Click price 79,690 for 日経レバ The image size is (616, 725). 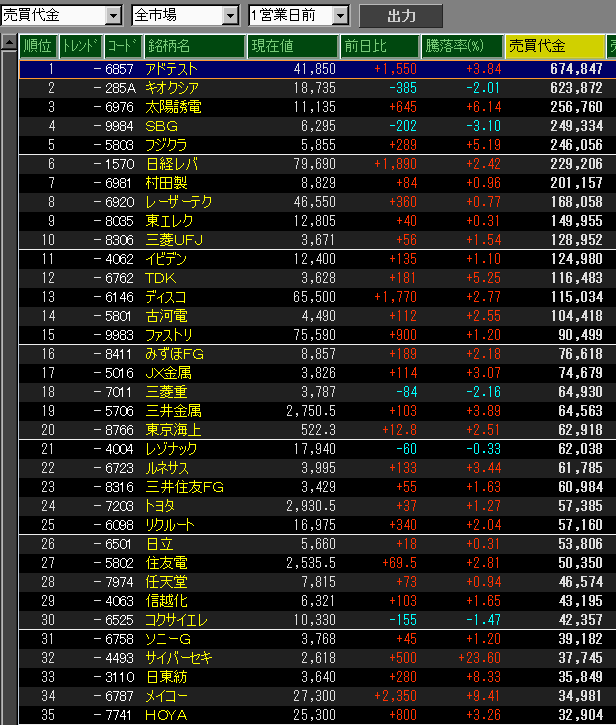click(x=314, y=164)
